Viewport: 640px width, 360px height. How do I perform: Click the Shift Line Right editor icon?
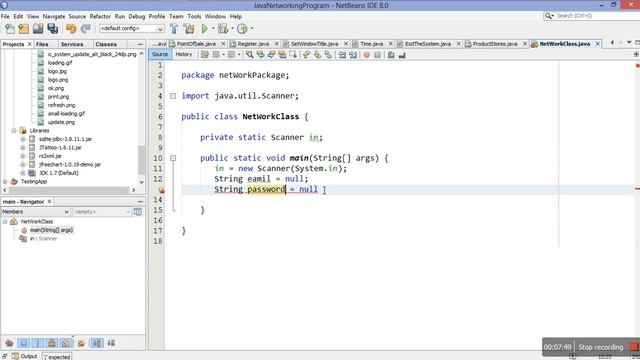[x=353, y=55]
